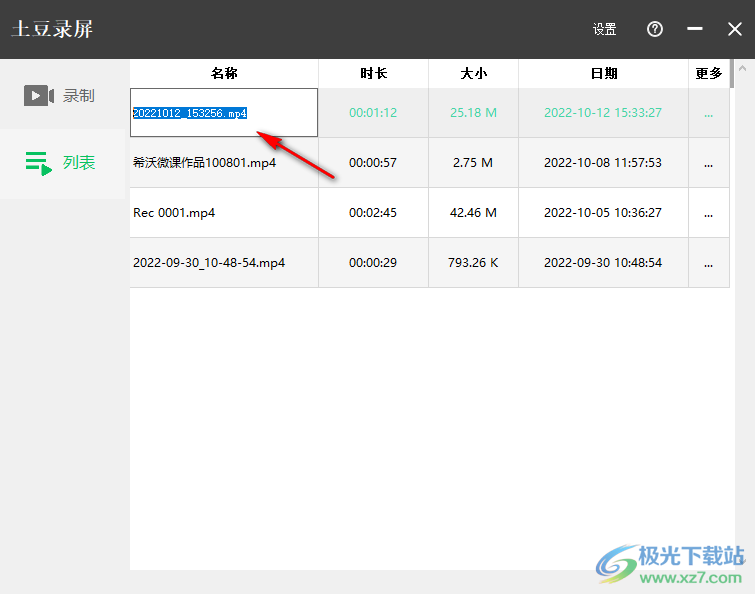This screenshot has height=594, width=755.
Task: Open the help question-mark icon
Action: [654, 29]
